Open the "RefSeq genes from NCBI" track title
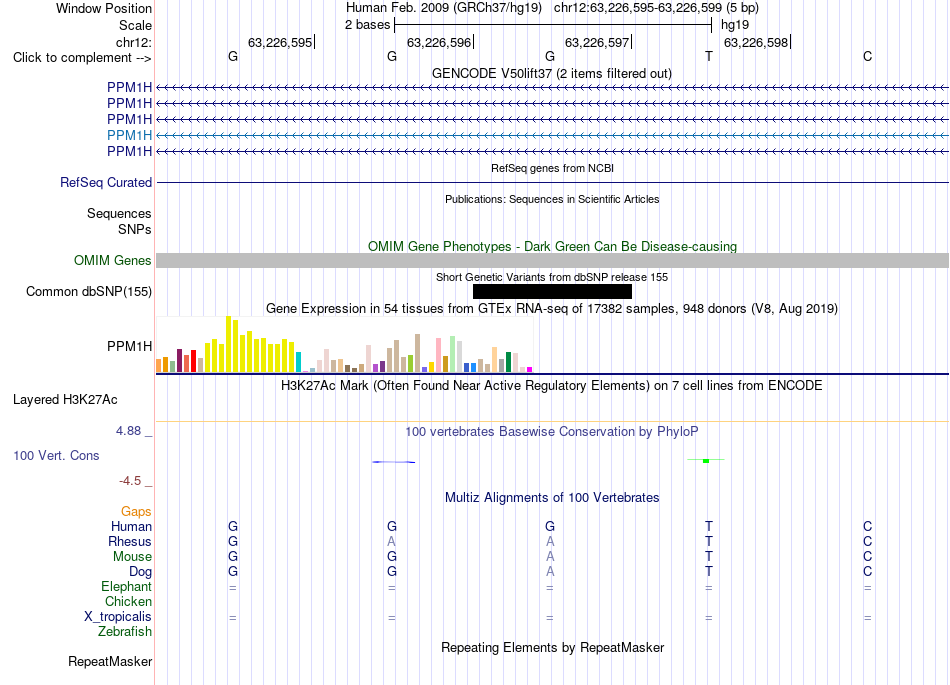 point(552,168)
